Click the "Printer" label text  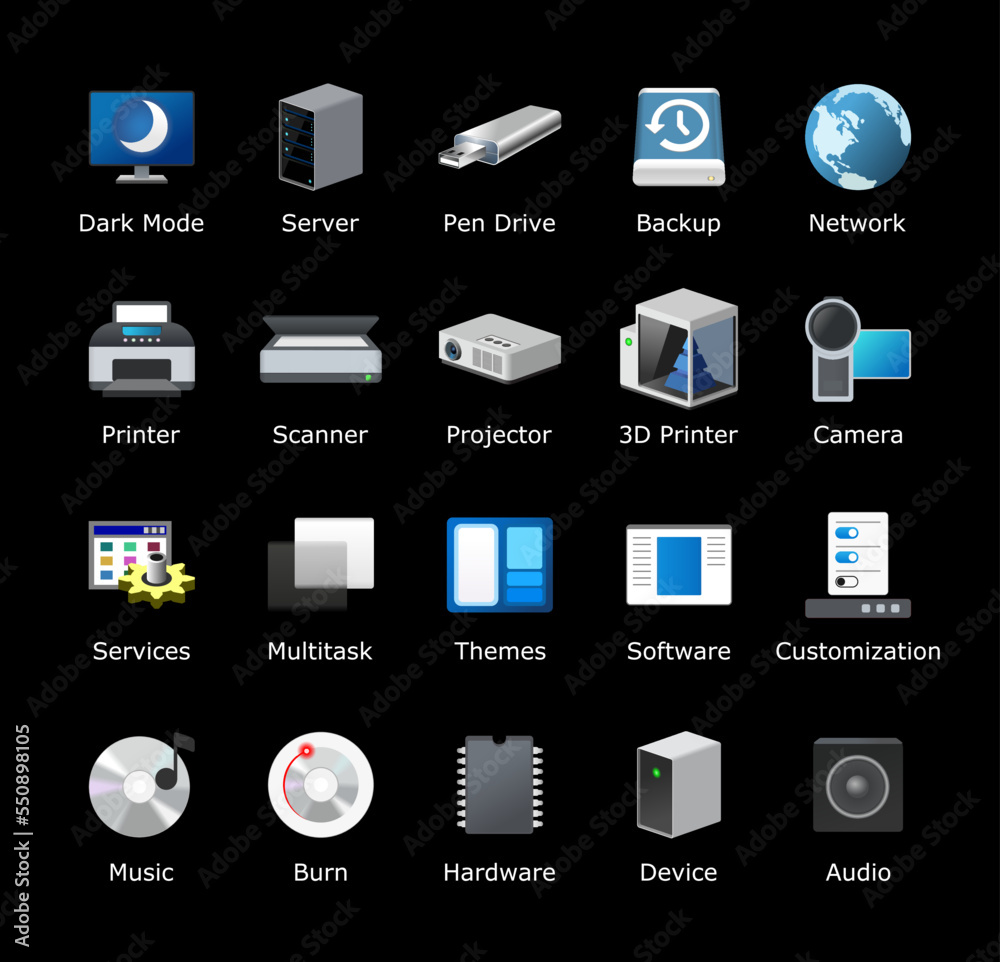pos(141,435)
